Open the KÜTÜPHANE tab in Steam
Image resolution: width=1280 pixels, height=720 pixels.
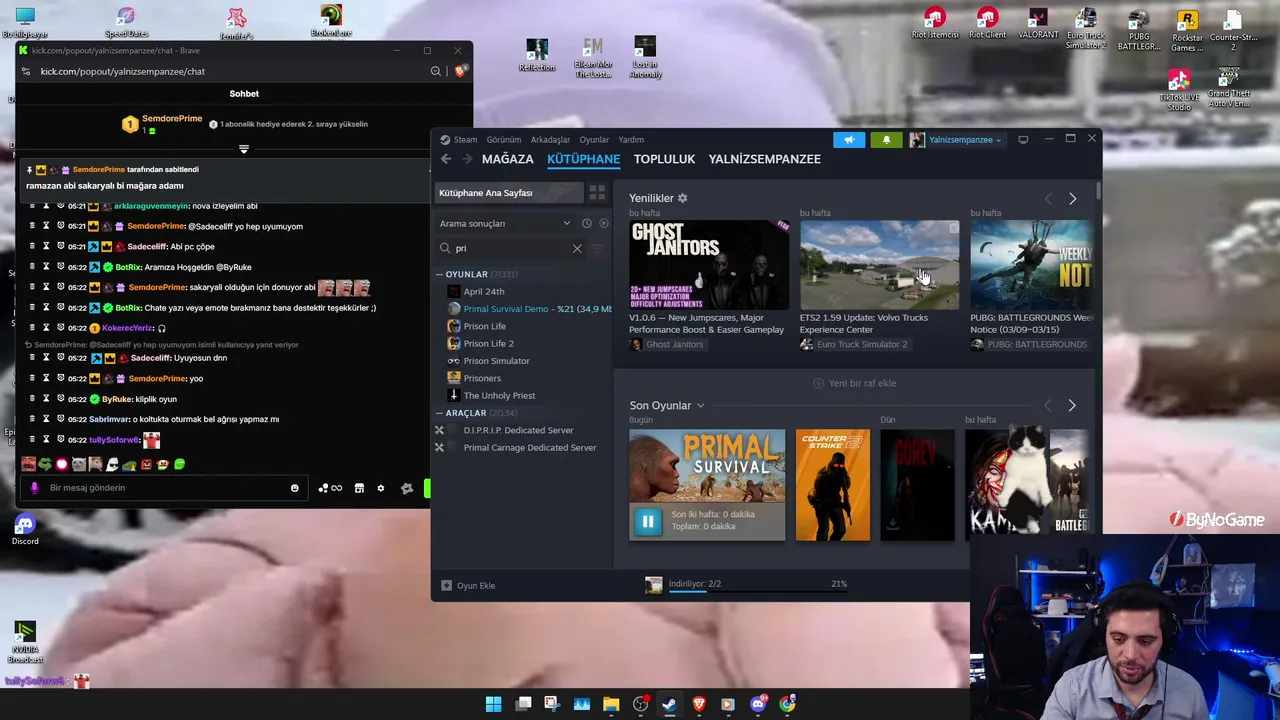click(583, 159)
